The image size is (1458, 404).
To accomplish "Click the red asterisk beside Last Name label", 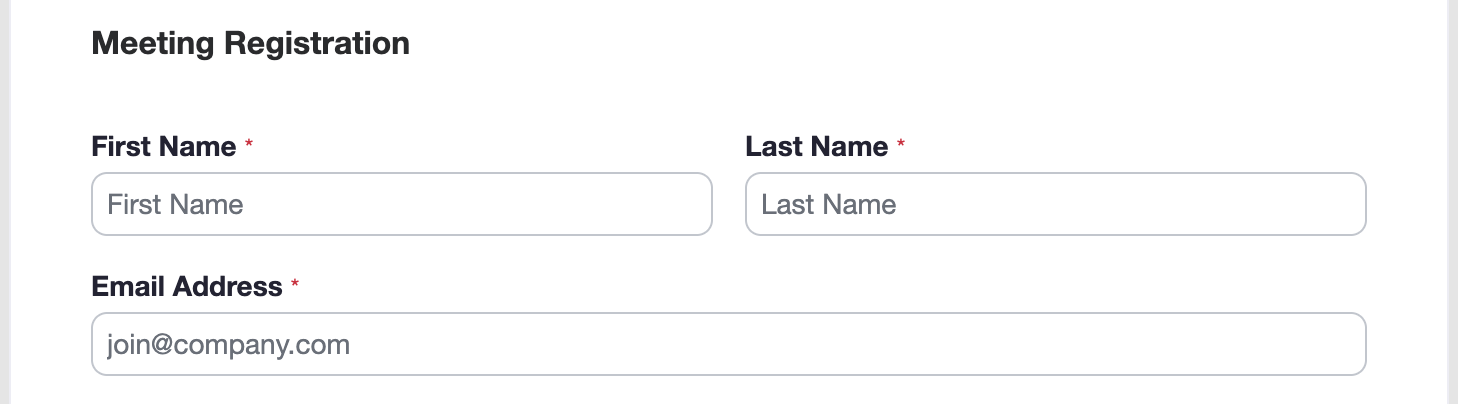I will (x=901, y=146).
